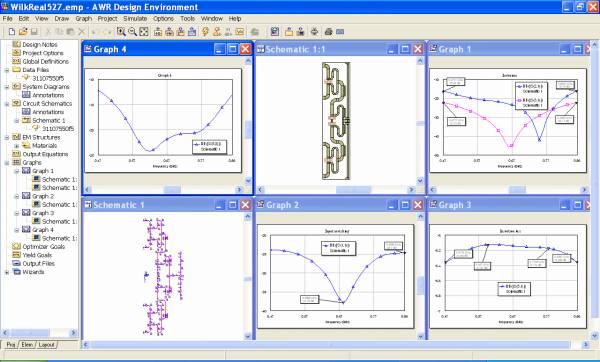Select the Zoom Out magnifier tool
This screenshot has width=600, height=362.
click(x=132, y=32)
